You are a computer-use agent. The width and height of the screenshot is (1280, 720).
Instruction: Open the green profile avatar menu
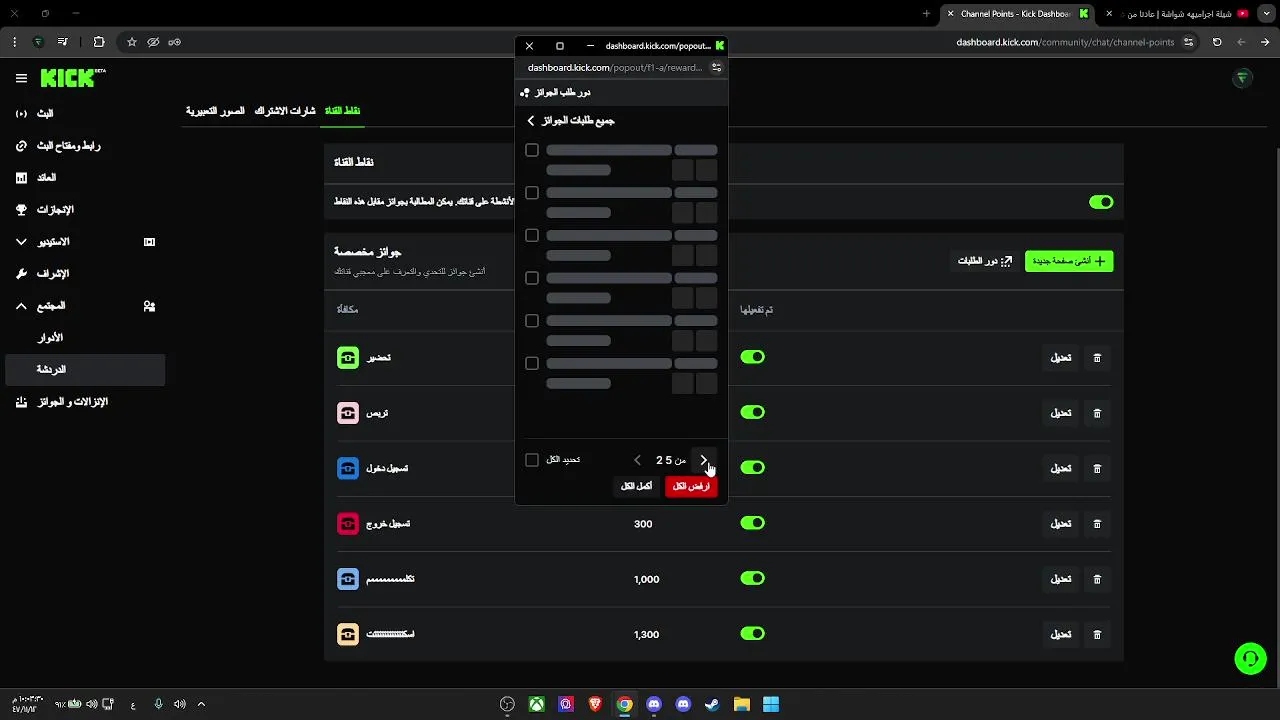tap(1242, 78)
